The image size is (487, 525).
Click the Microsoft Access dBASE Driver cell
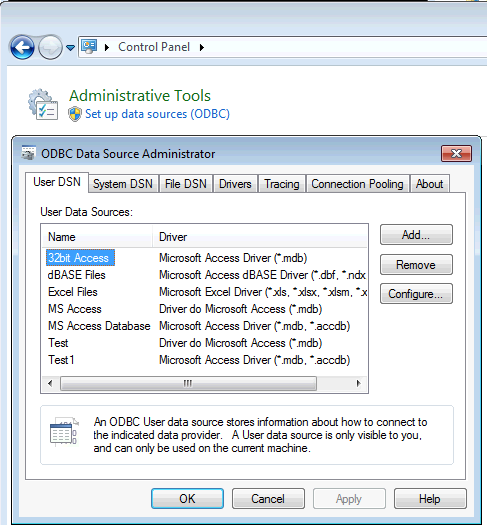tap(262, 275)
